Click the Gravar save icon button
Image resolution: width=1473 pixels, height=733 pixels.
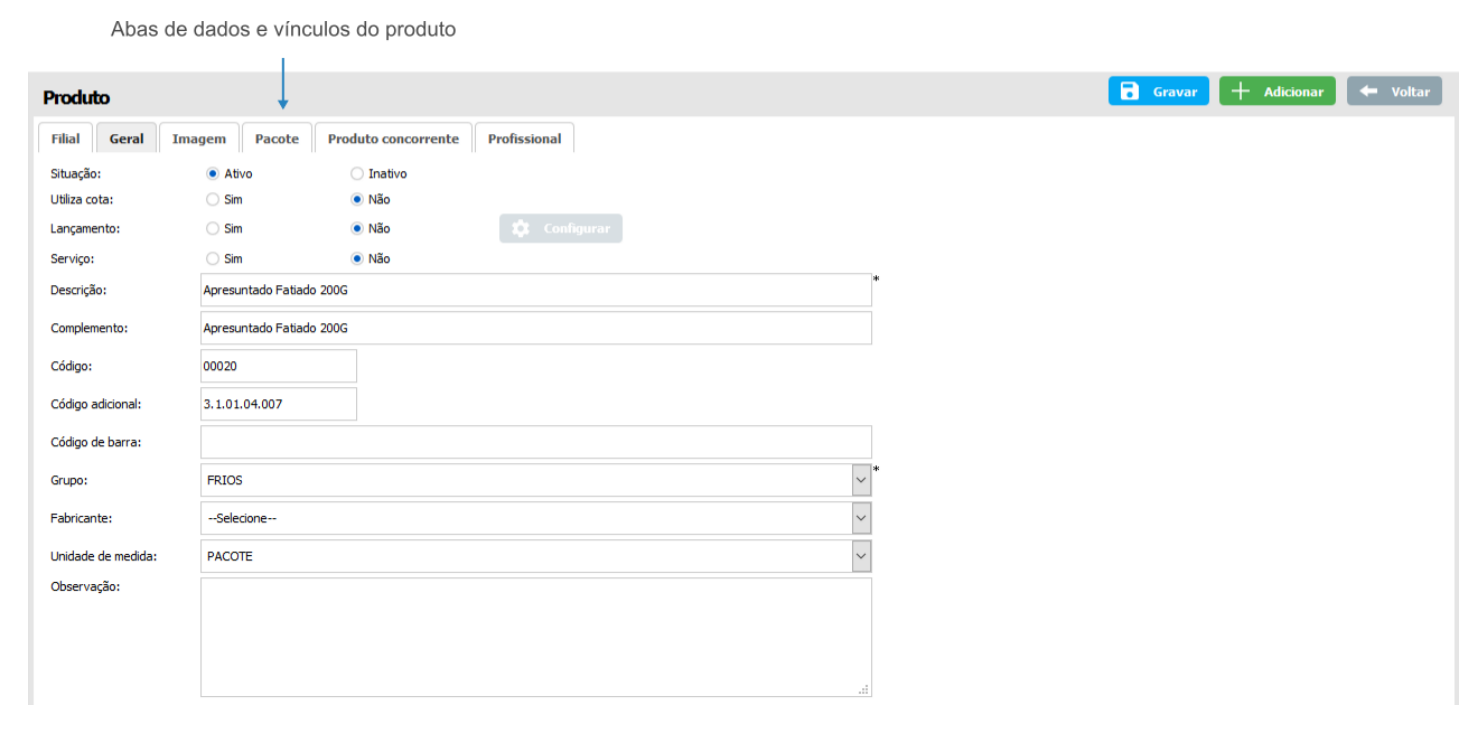[1129, 91]
